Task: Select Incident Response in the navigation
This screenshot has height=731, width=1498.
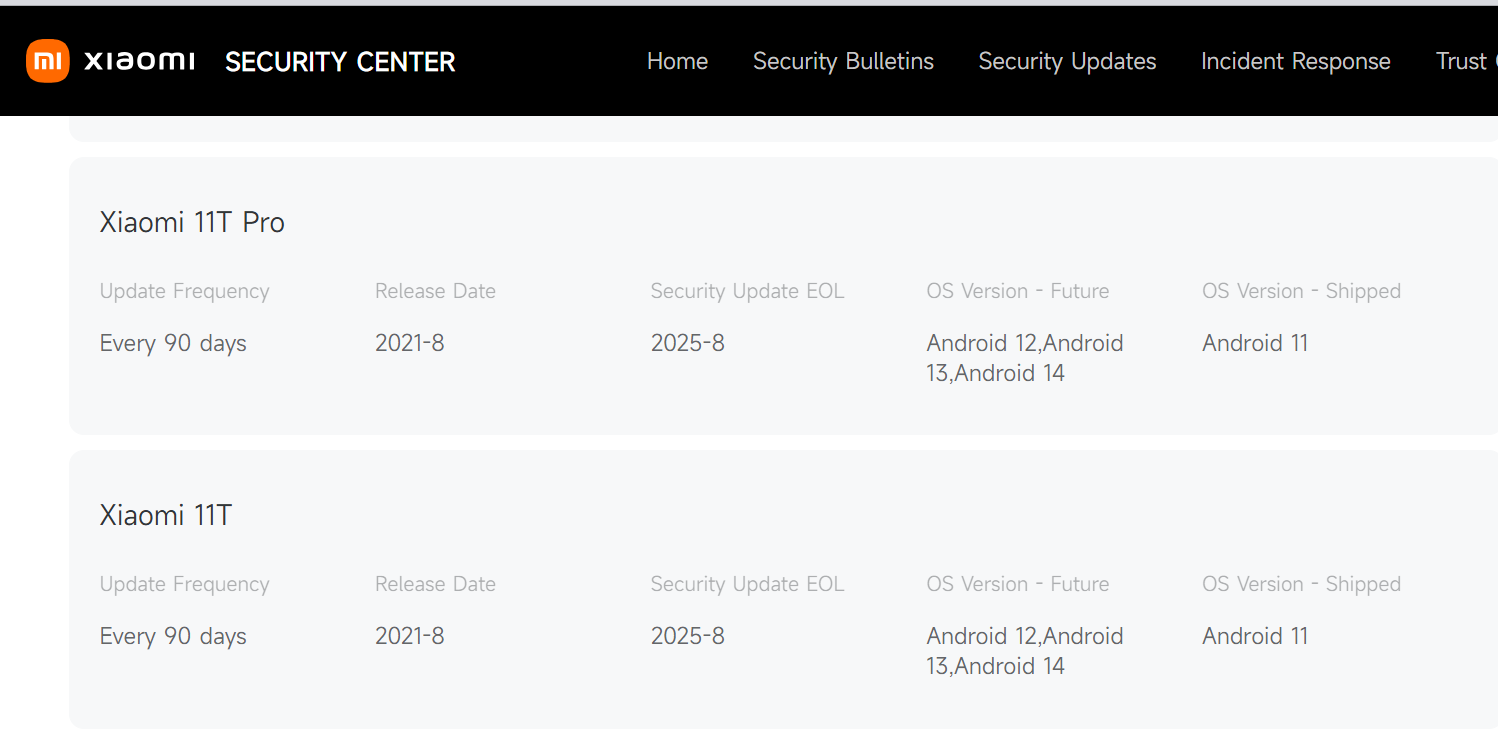Action: pyautogui.click(x=1295, y=61)
